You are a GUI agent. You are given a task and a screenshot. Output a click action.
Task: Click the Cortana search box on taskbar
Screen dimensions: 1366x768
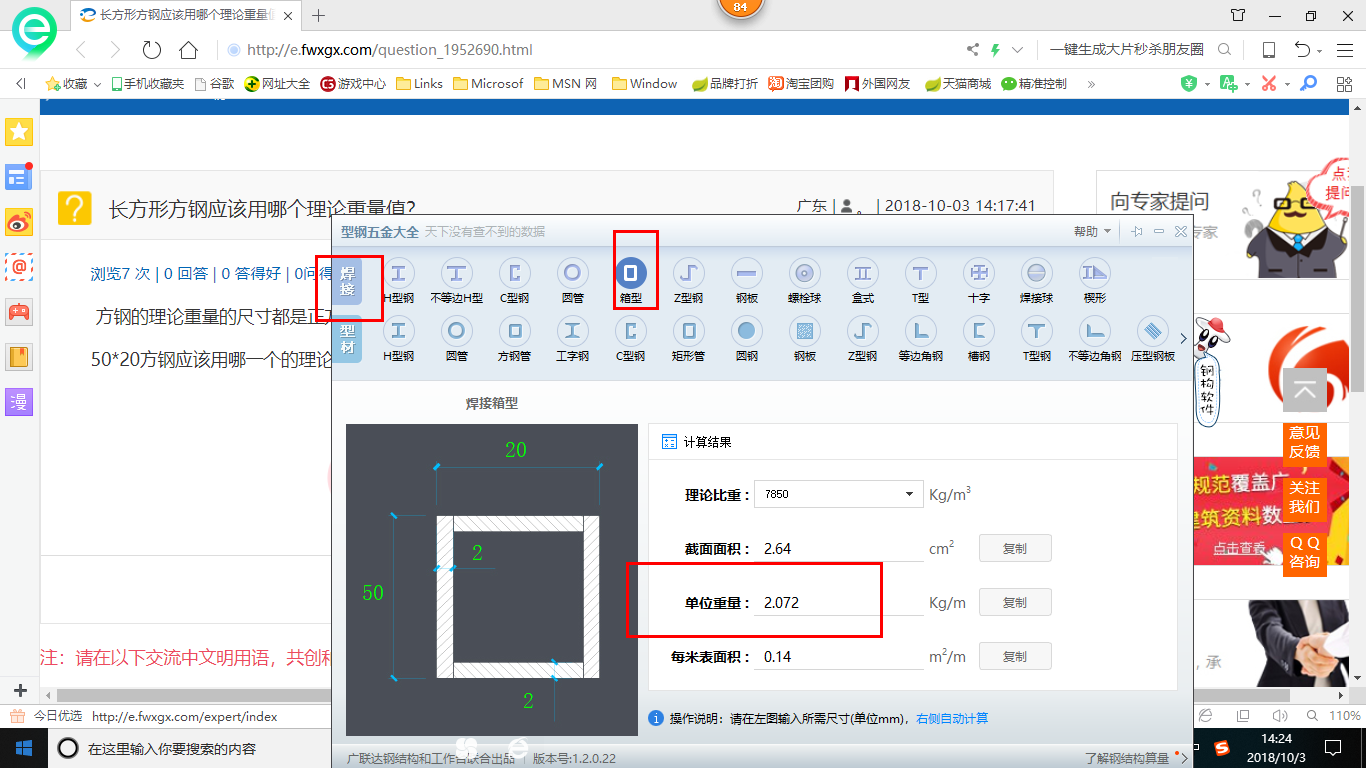point(190,748)
